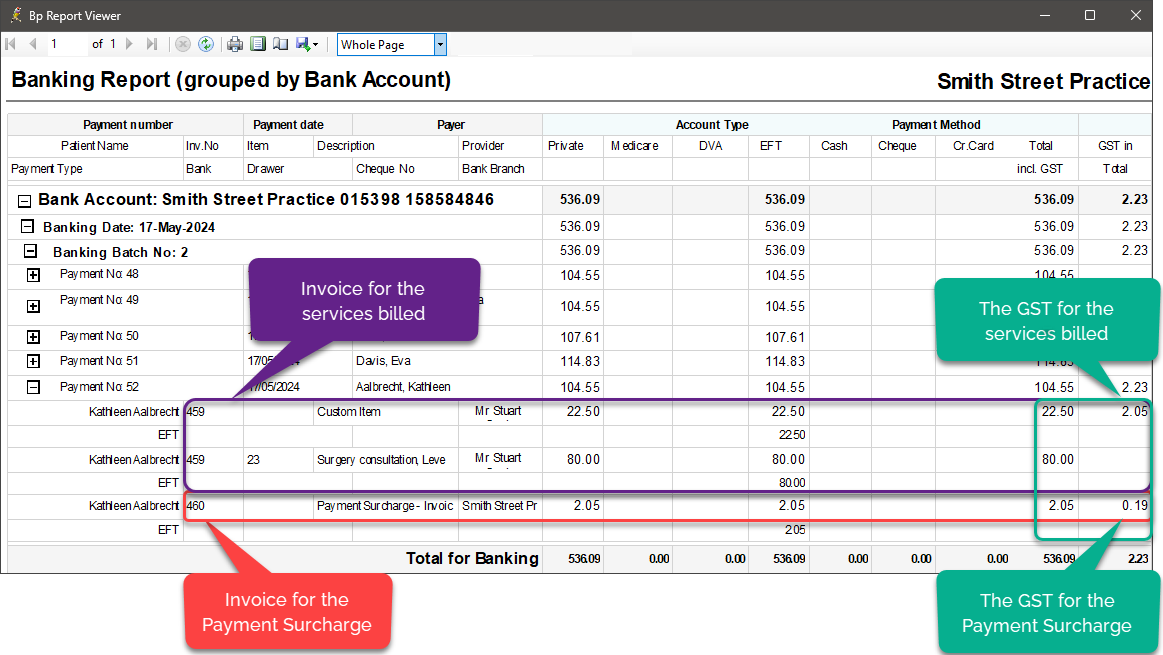Image resolution: width=1163 pixels, height=655 pixels.
Task: Collapse the Bank Account Smith Street Practice group
Action: coord(25,201)
